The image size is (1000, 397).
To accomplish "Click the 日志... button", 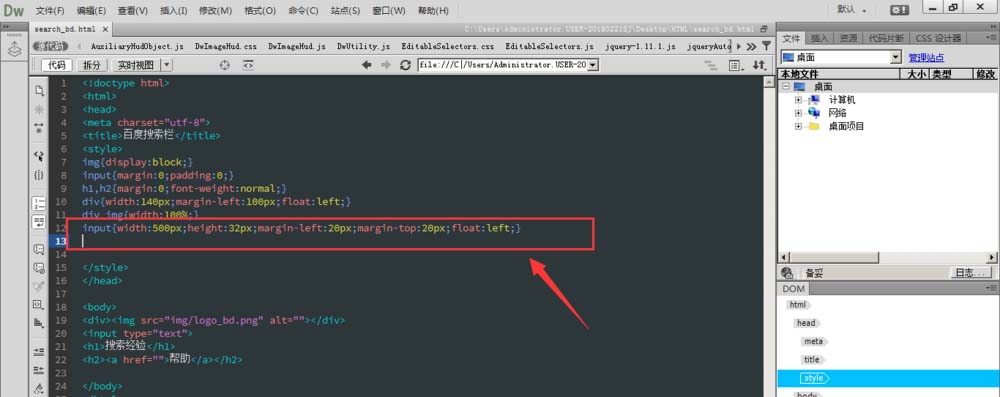I will (971, 273).
